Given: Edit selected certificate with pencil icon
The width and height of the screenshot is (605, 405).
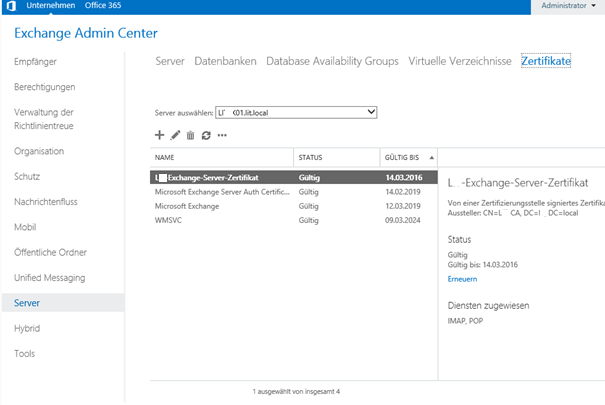Looking at the screenshot, I should point(175,135).
